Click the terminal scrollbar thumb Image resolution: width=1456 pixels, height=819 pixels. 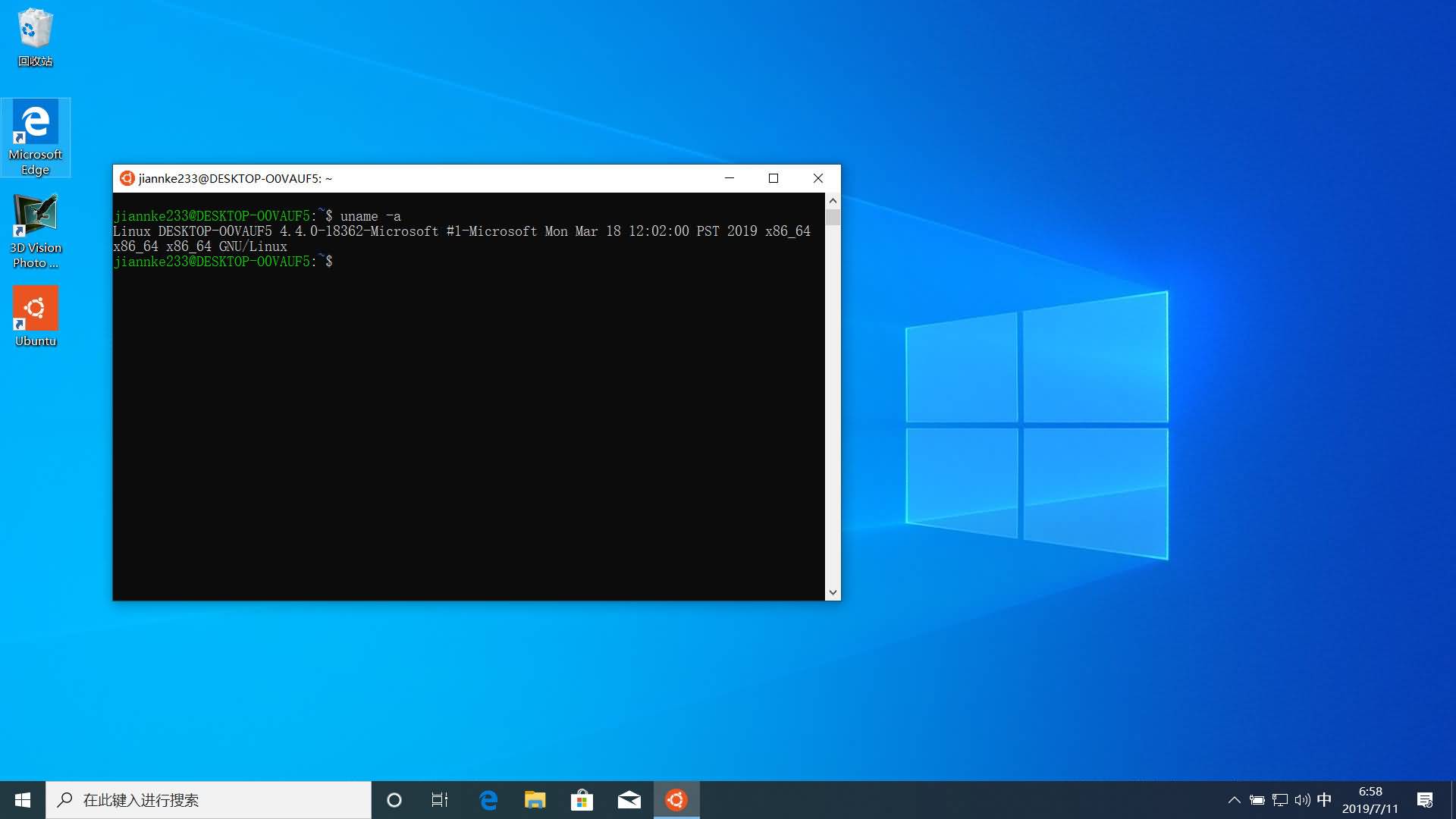click(833, 218)
